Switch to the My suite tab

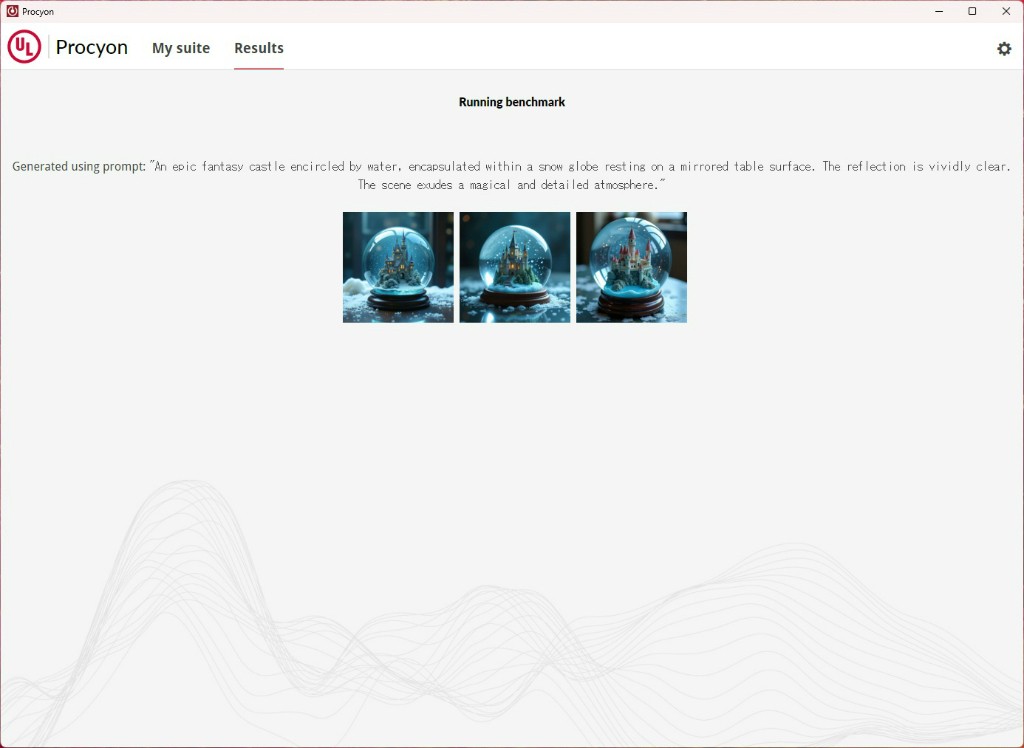[x=181, y=48]
